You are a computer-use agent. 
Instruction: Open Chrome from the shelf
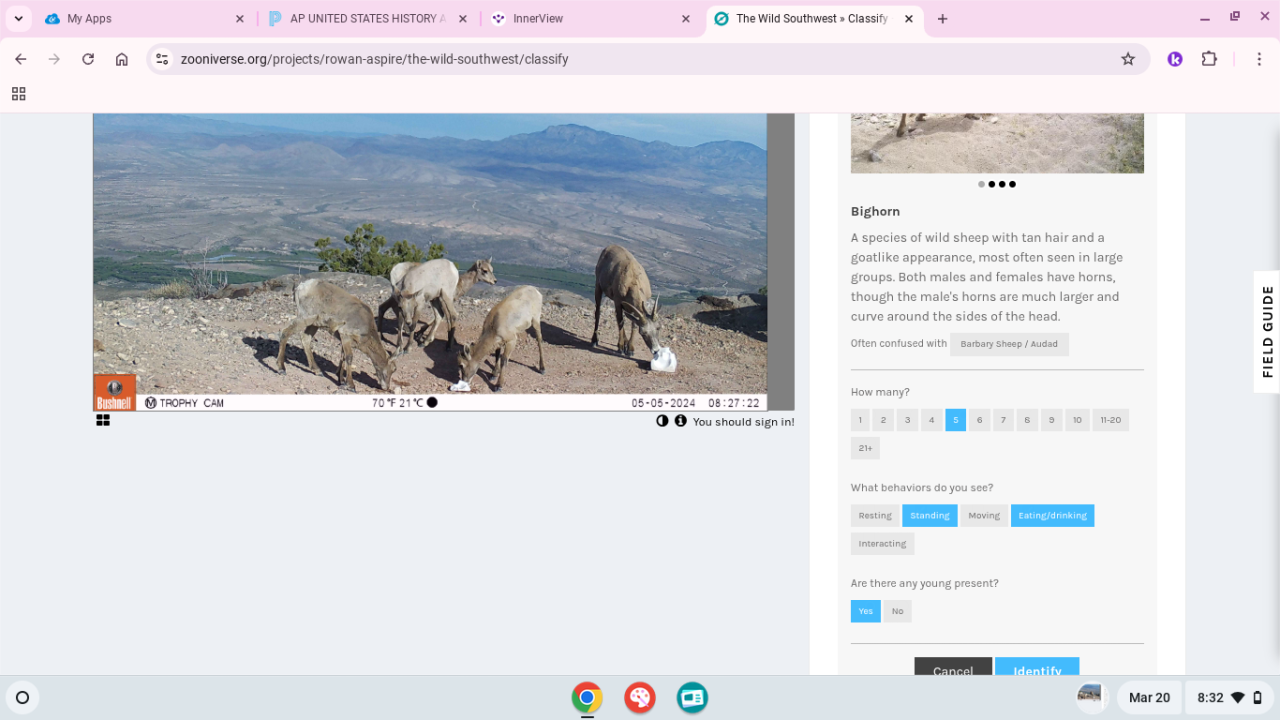pyautogui.click(x=587, y=697)
